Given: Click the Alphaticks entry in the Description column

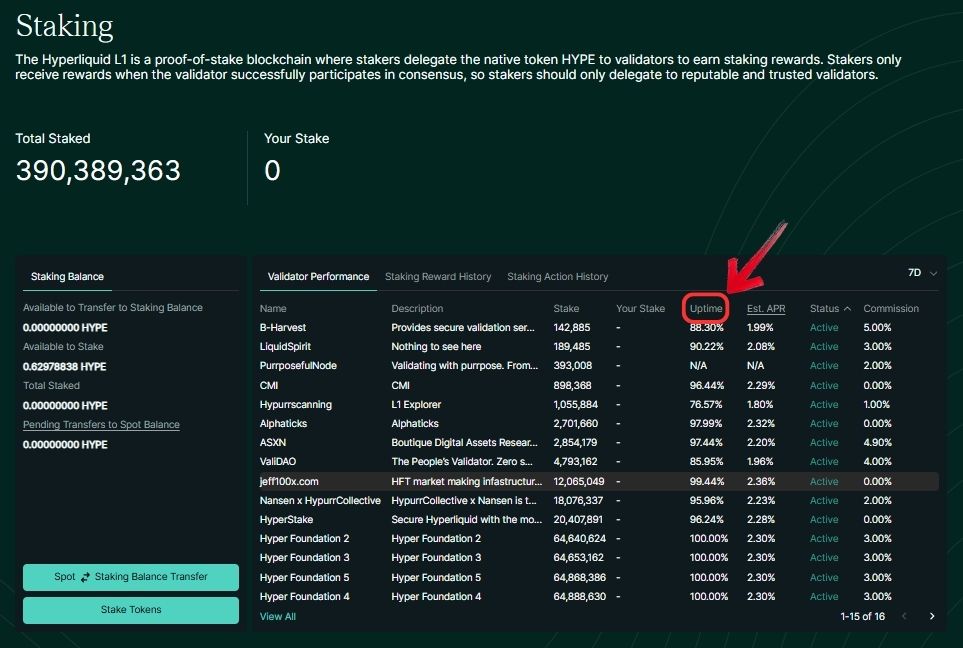Looking at the screenshot, I should tap(415, 423).
